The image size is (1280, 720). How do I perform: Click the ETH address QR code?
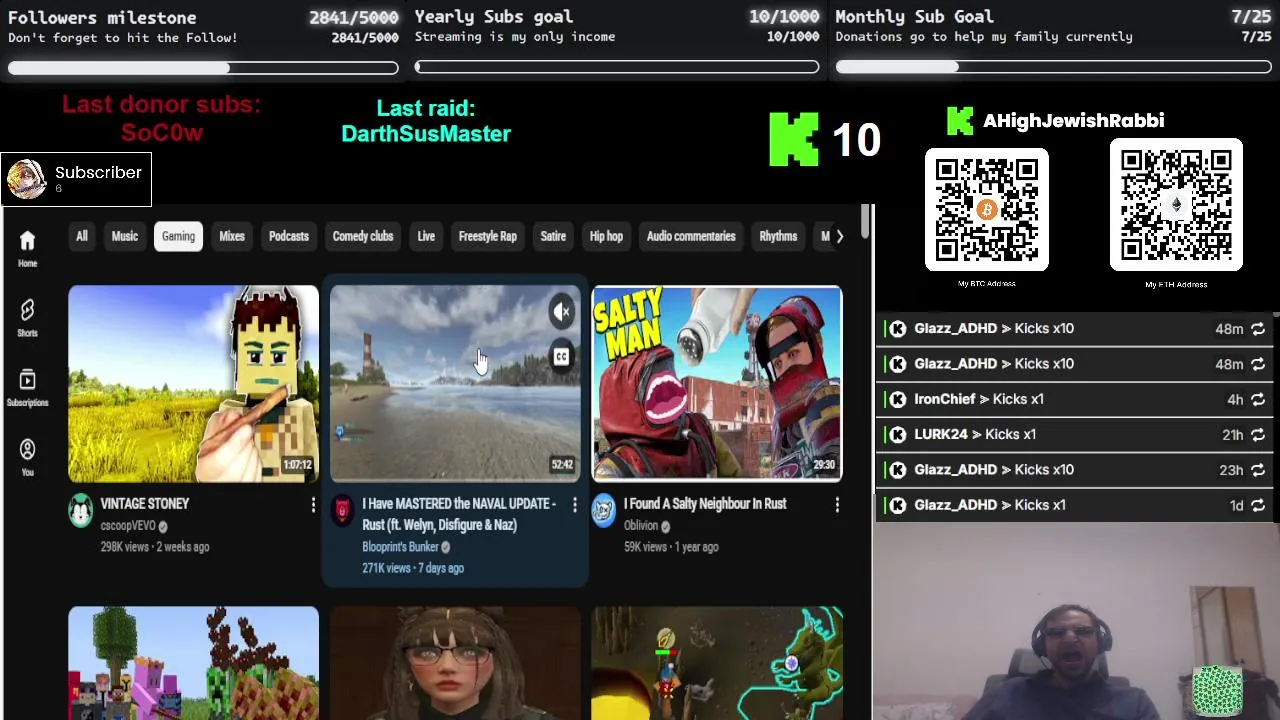tap(1176, 205)
